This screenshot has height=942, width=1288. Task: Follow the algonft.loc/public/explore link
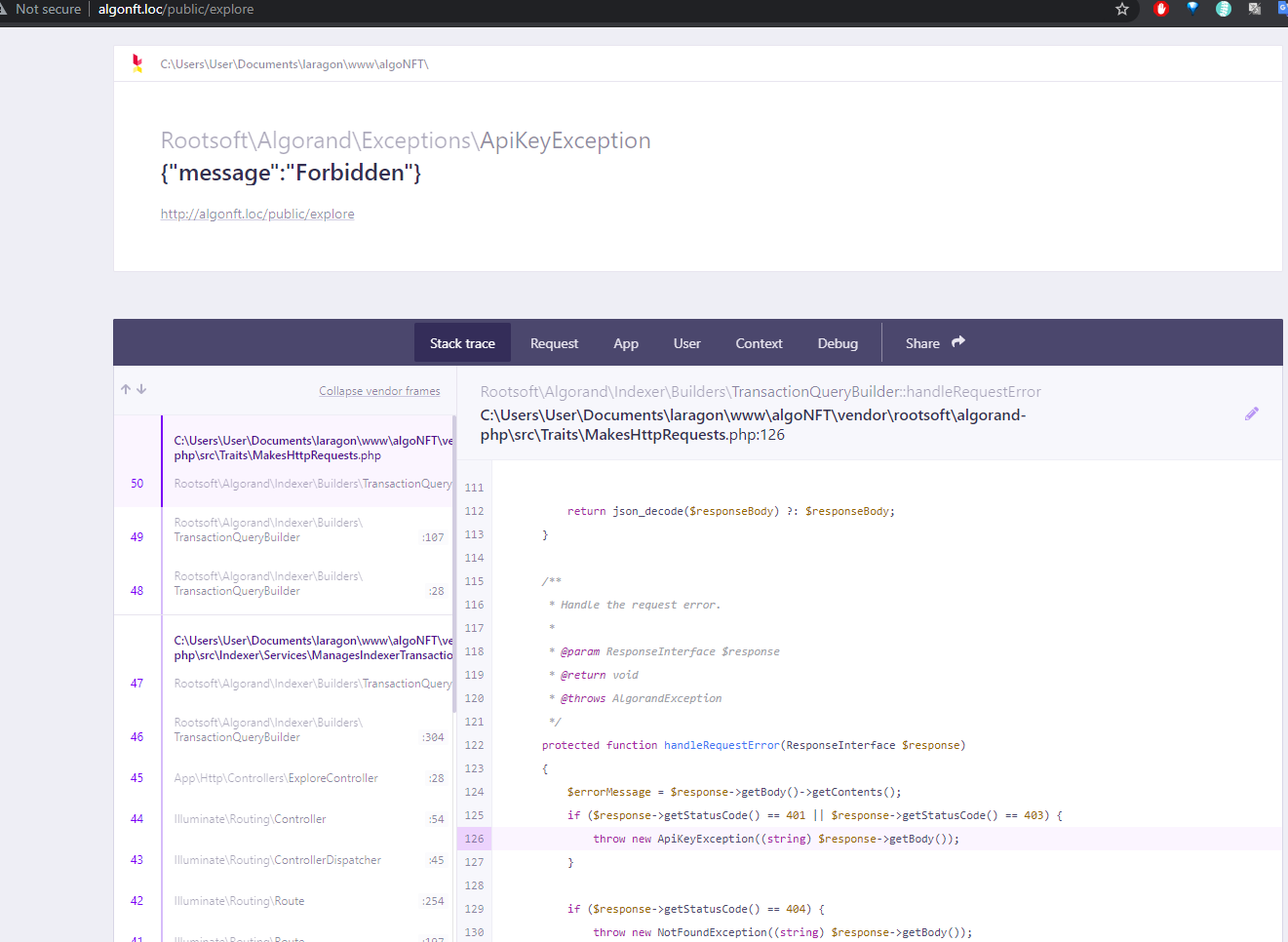click(x=256, y=214)
